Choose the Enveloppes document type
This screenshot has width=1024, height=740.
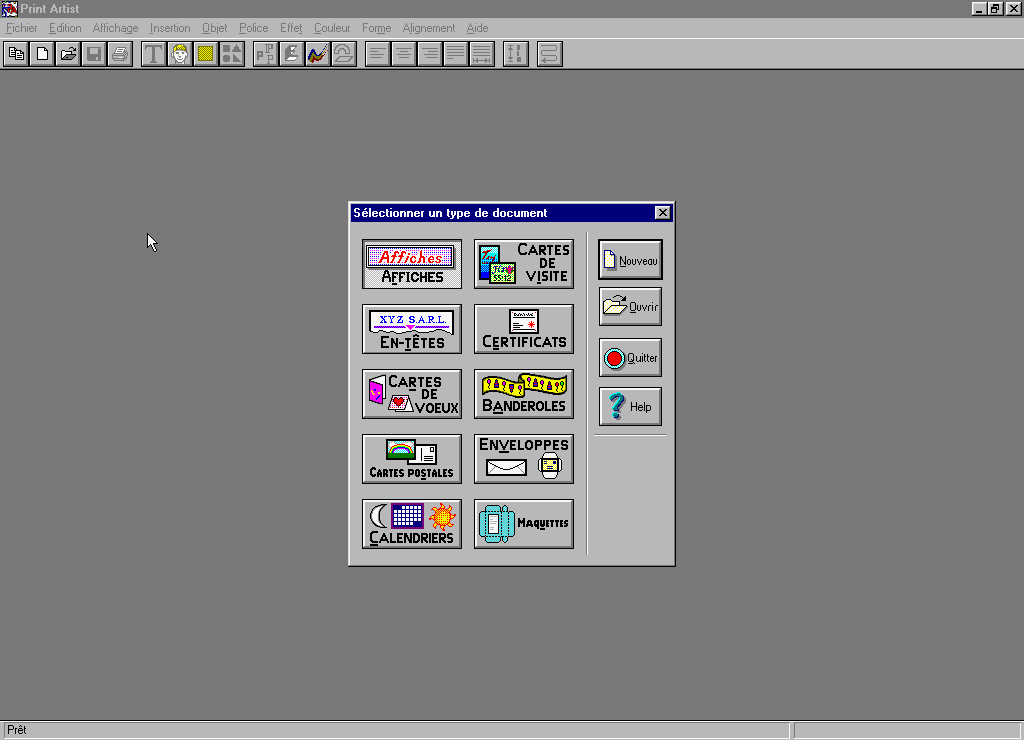[x=524, y=459]
